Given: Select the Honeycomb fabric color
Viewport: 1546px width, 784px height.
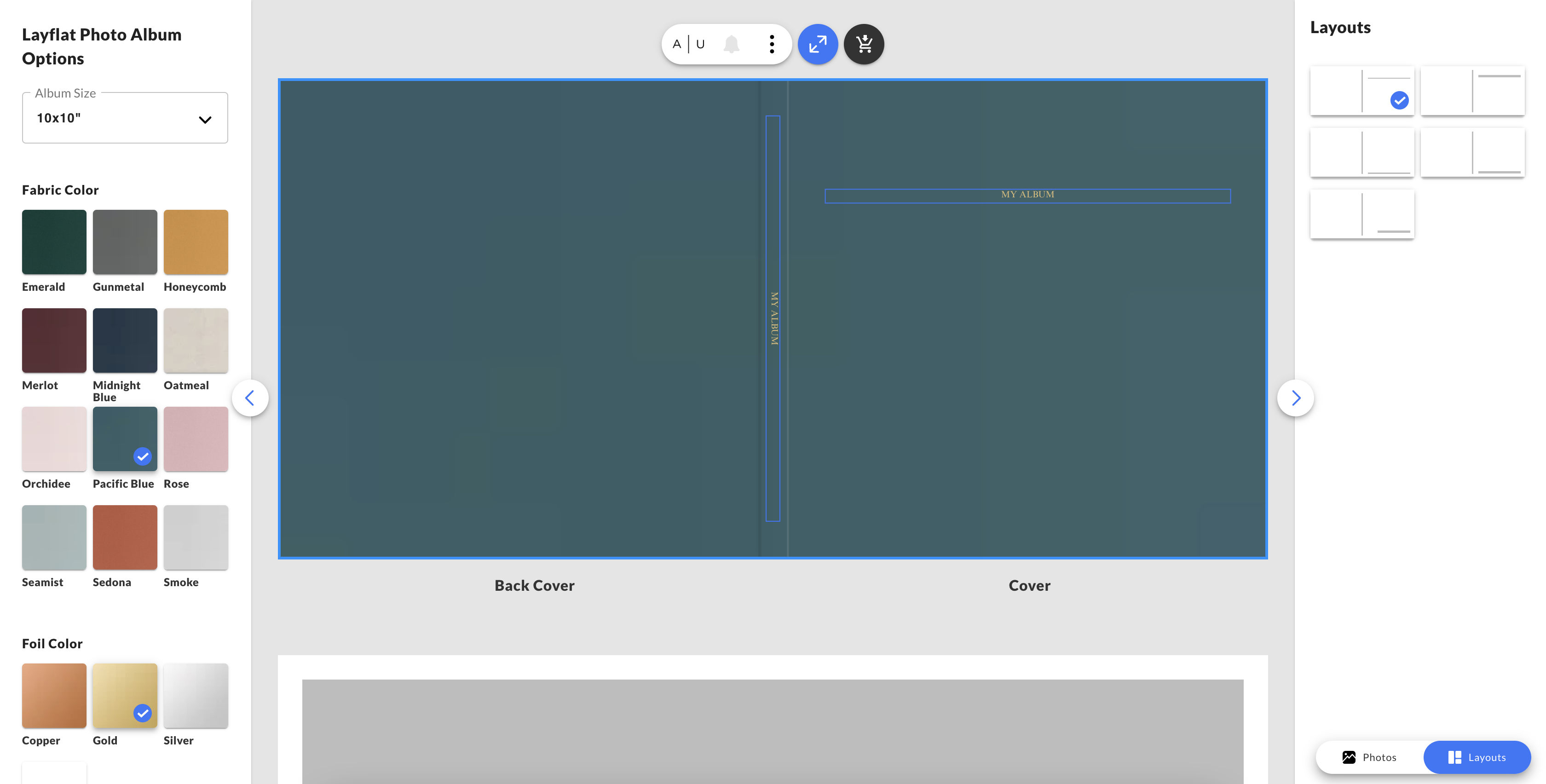Looking at the screenshot, I should pos(196,242).
